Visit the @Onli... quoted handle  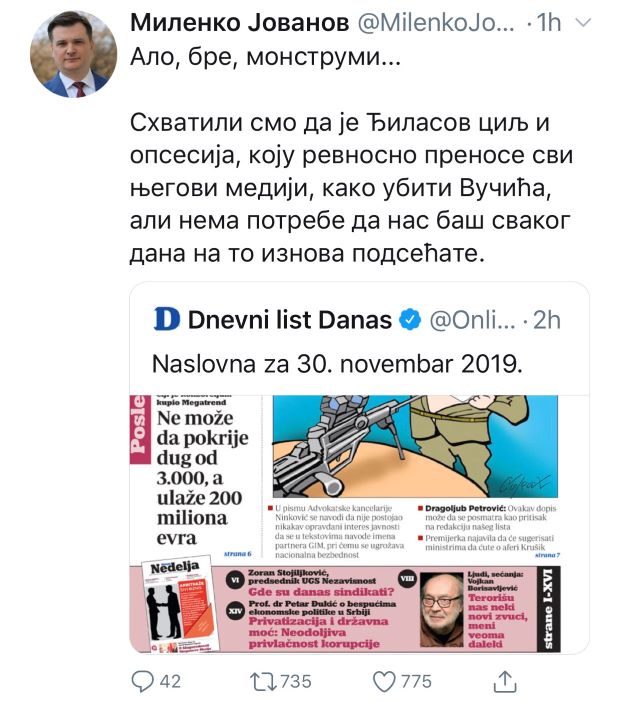click(472, 320)
